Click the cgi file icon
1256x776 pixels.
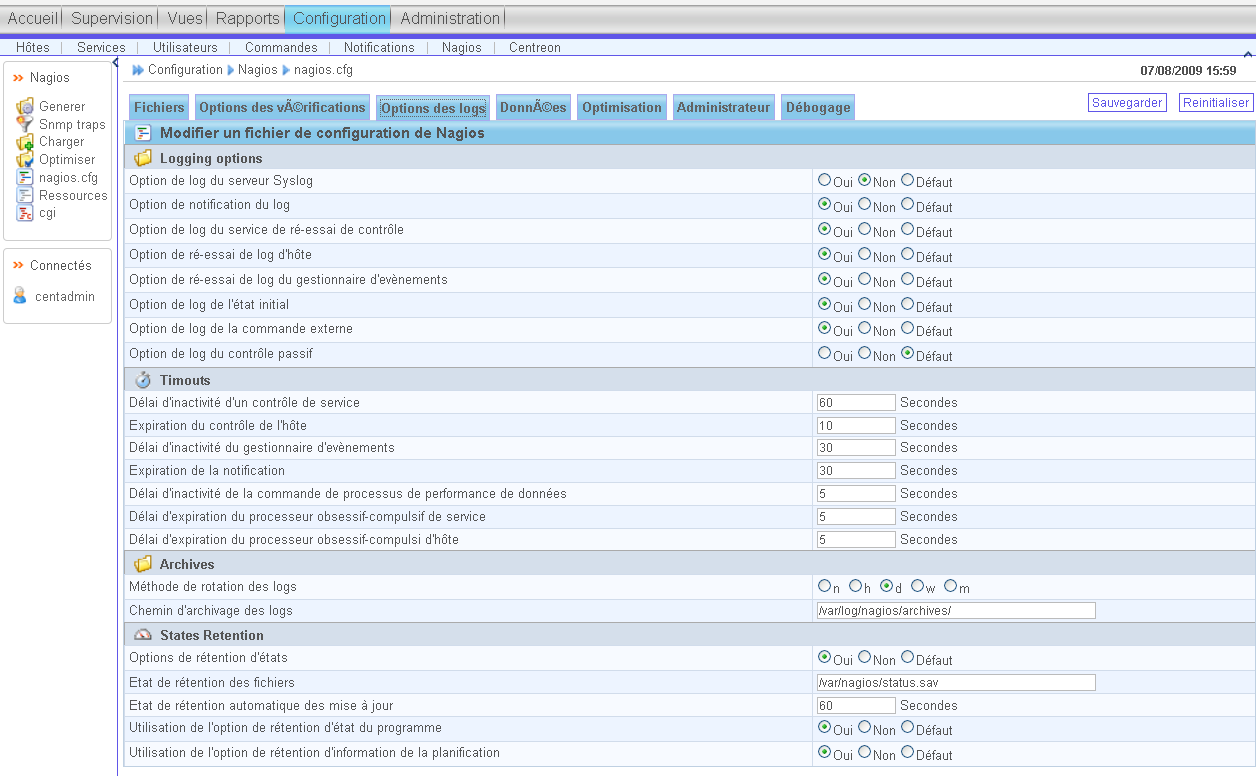click(x=25, y=213)
